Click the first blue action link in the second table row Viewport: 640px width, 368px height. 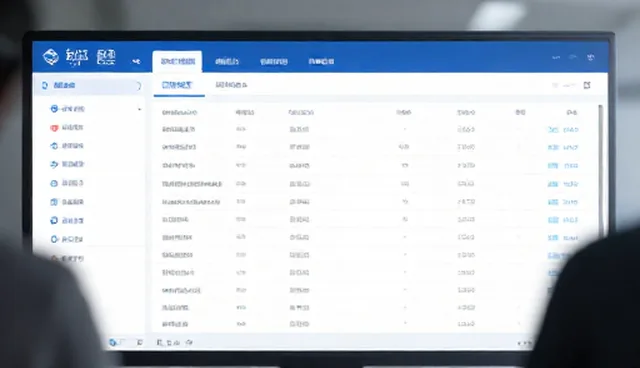coord(553,147)
